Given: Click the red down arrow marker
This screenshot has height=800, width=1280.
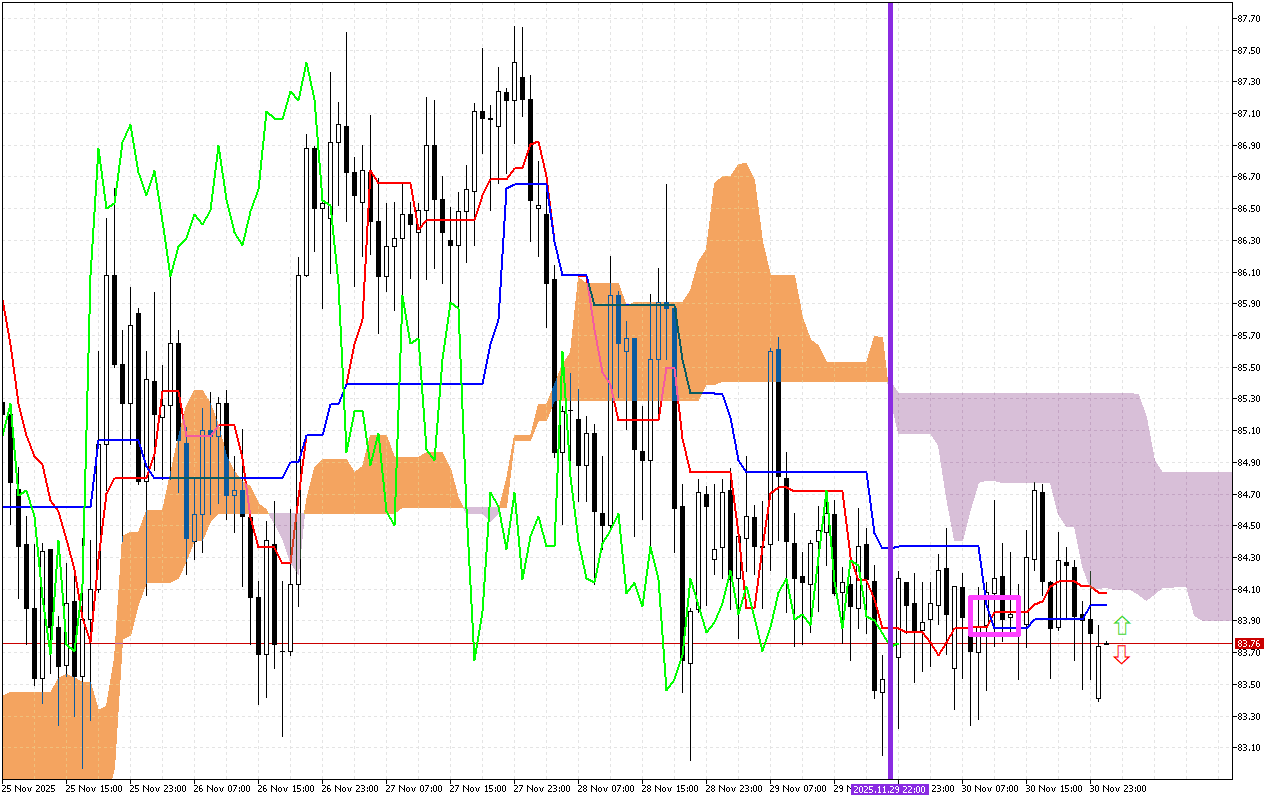Looking at the screenshot, I should 1122,655.
